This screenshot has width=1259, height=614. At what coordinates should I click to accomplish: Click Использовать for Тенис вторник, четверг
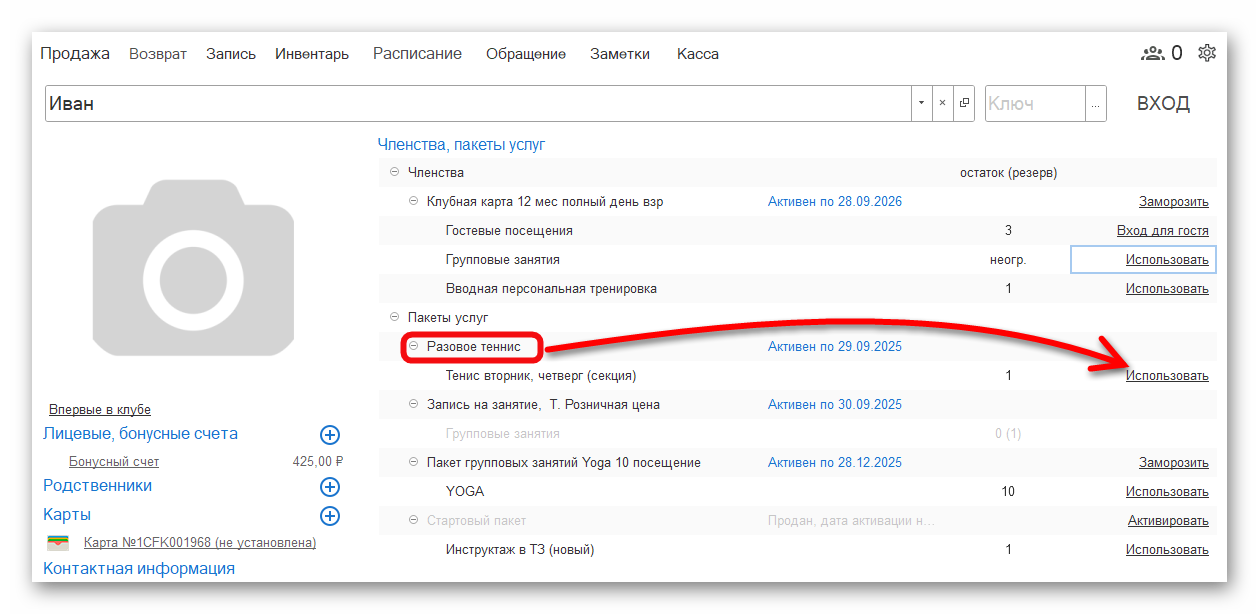click(x=1166, y=376)
